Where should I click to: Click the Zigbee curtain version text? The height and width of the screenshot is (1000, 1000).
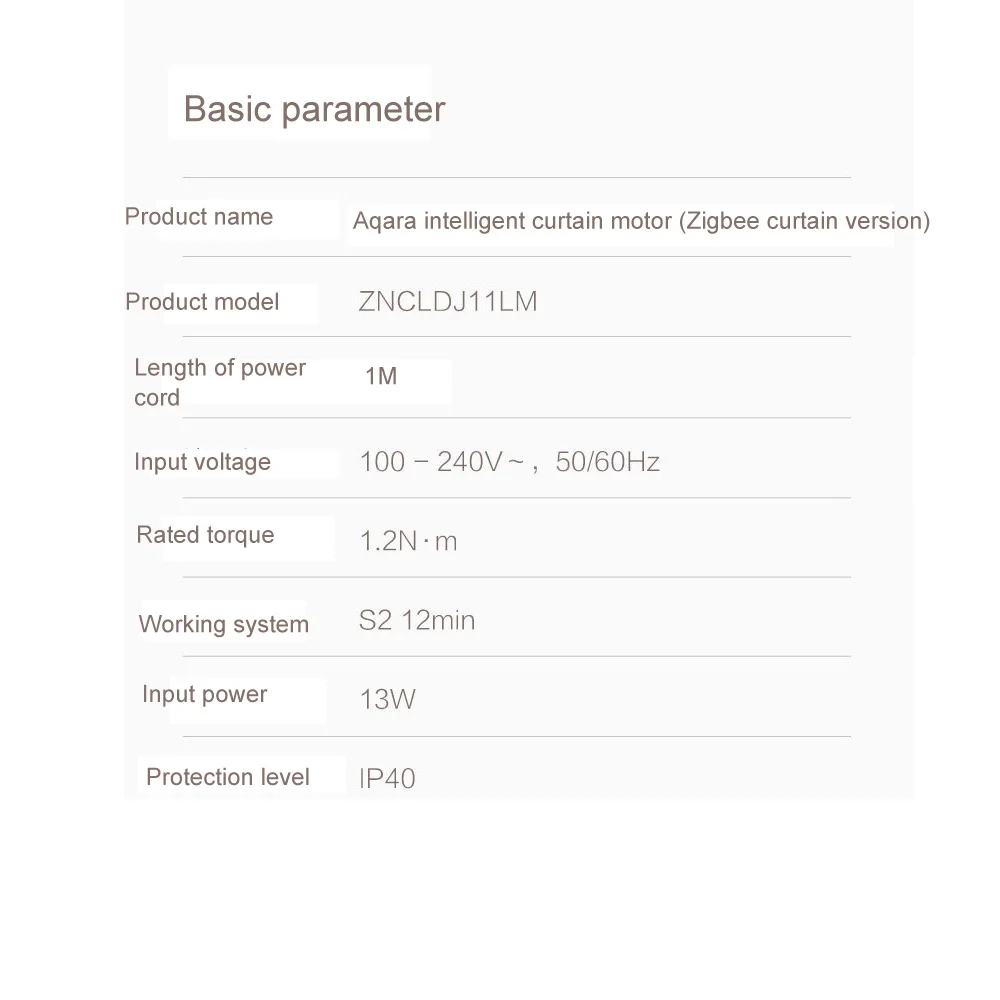(804, 221)
